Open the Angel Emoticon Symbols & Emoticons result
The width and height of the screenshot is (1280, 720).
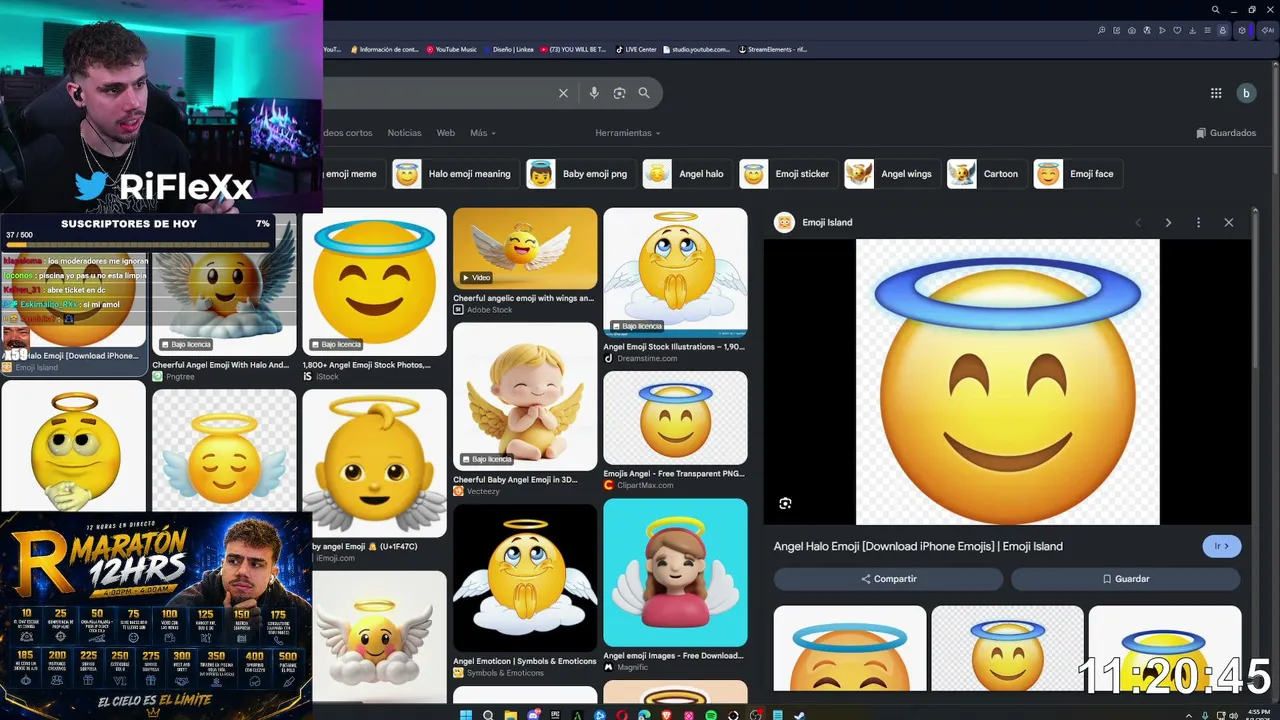tap(525, 591)
